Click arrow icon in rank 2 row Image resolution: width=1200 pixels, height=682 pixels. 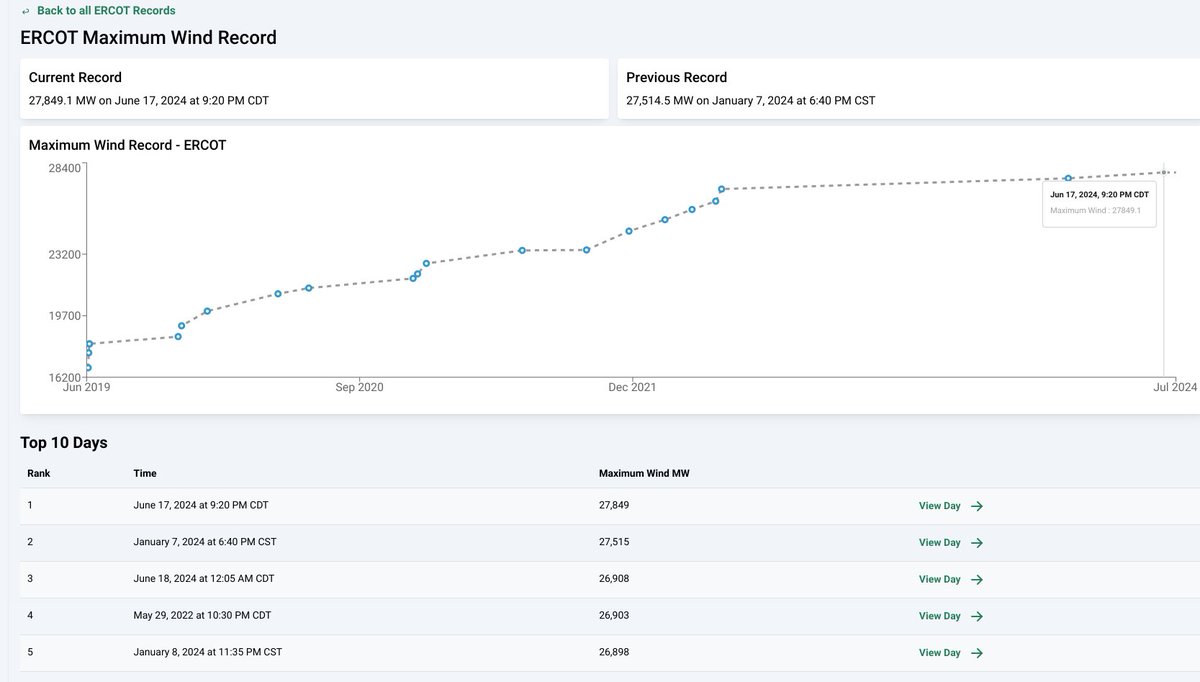point(977,543)
